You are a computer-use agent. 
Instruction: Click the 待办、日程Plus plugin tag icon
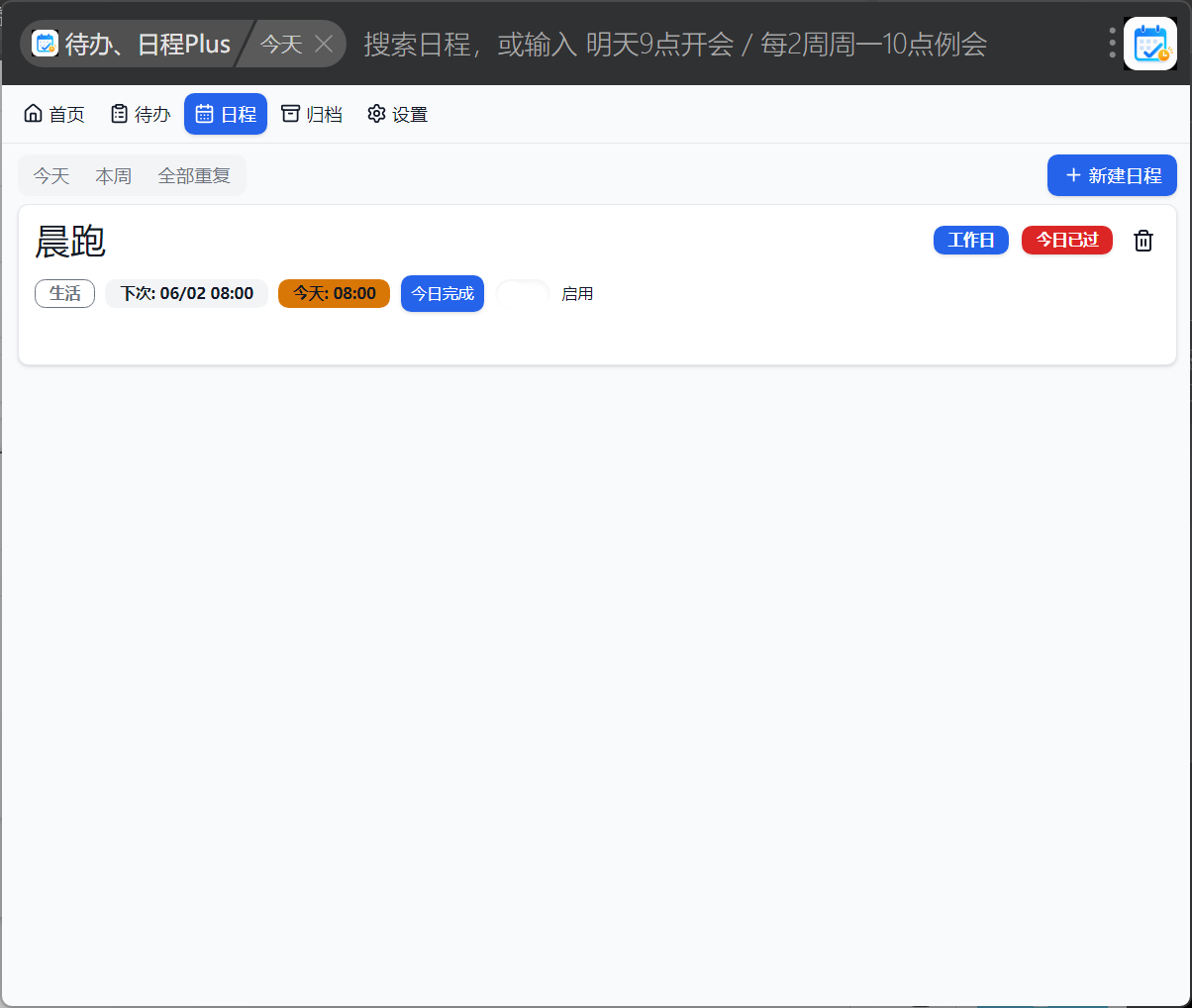click(x=46, y=44)
